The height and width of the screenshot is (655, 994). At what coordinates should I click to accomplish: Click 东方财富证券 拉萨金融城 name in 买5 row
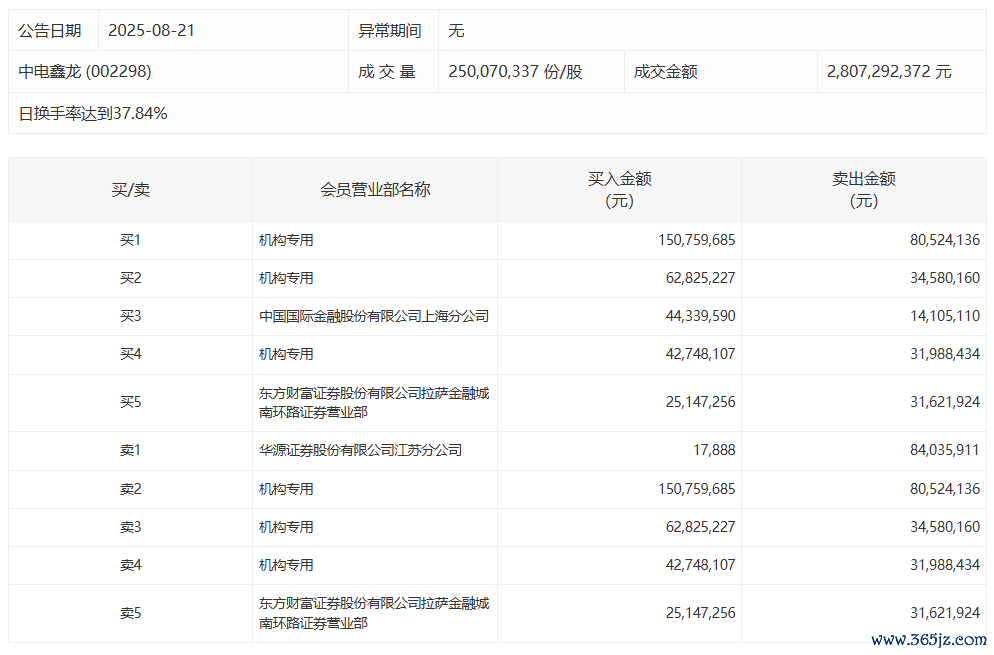pos(374,403)
